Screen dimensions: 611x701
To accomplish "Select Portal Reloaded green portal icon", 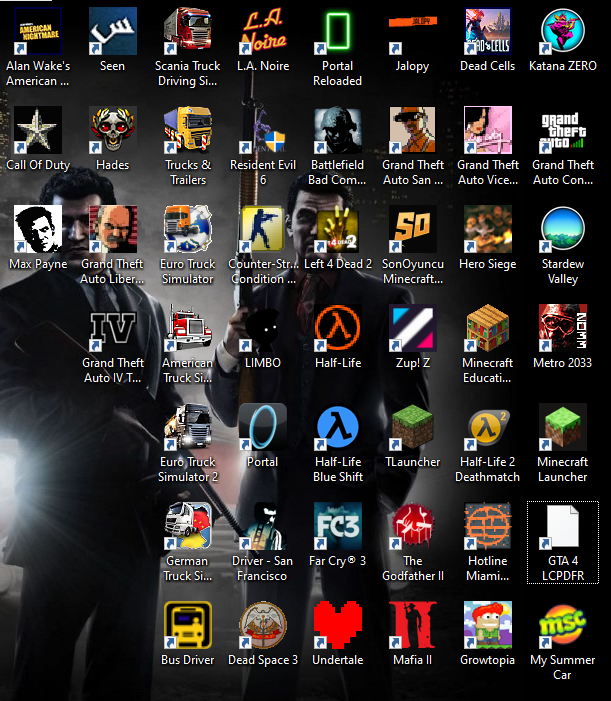I will click(x=337, y=31).
